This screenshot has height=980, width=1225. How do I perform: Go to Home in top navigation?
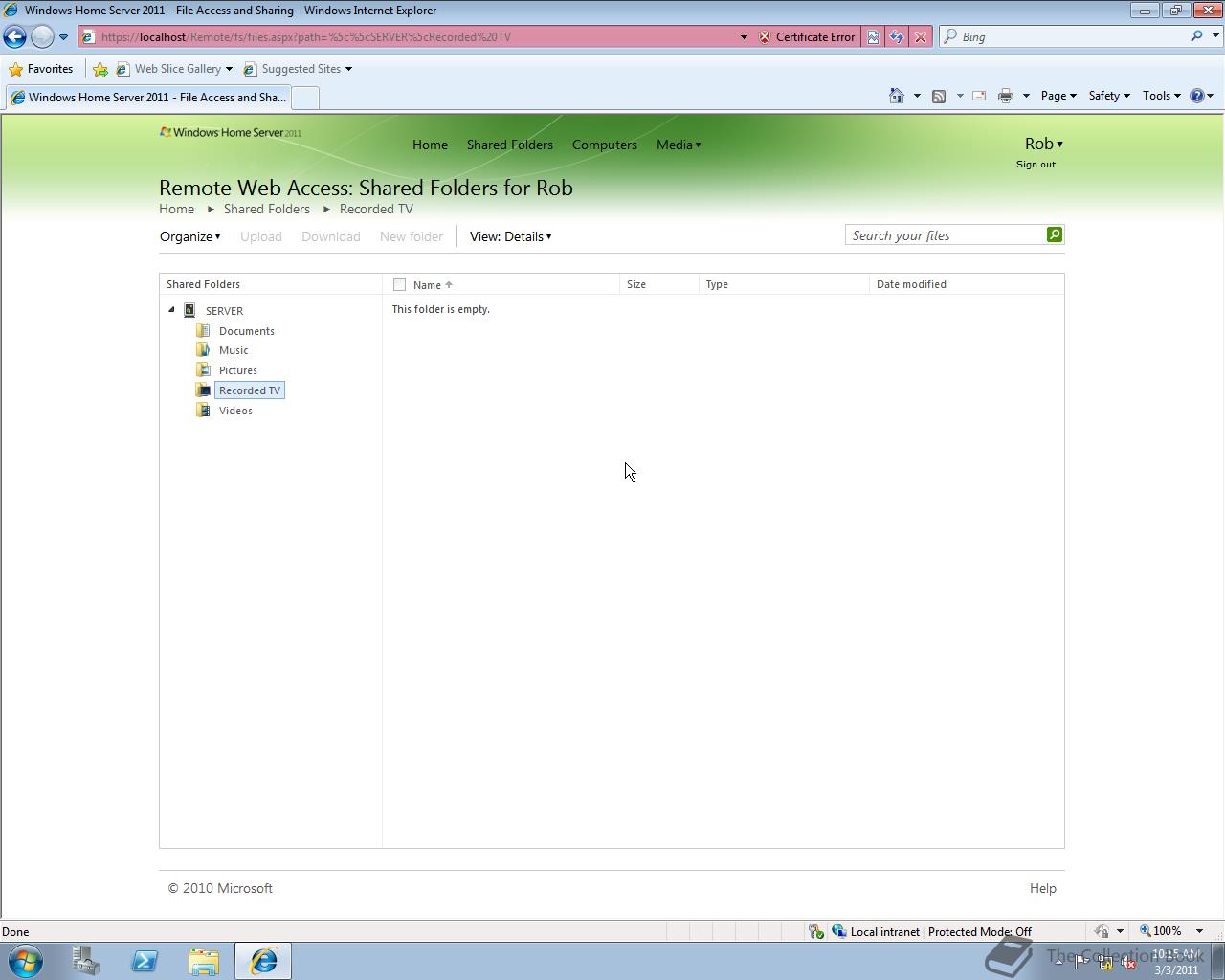click(430, 145)
